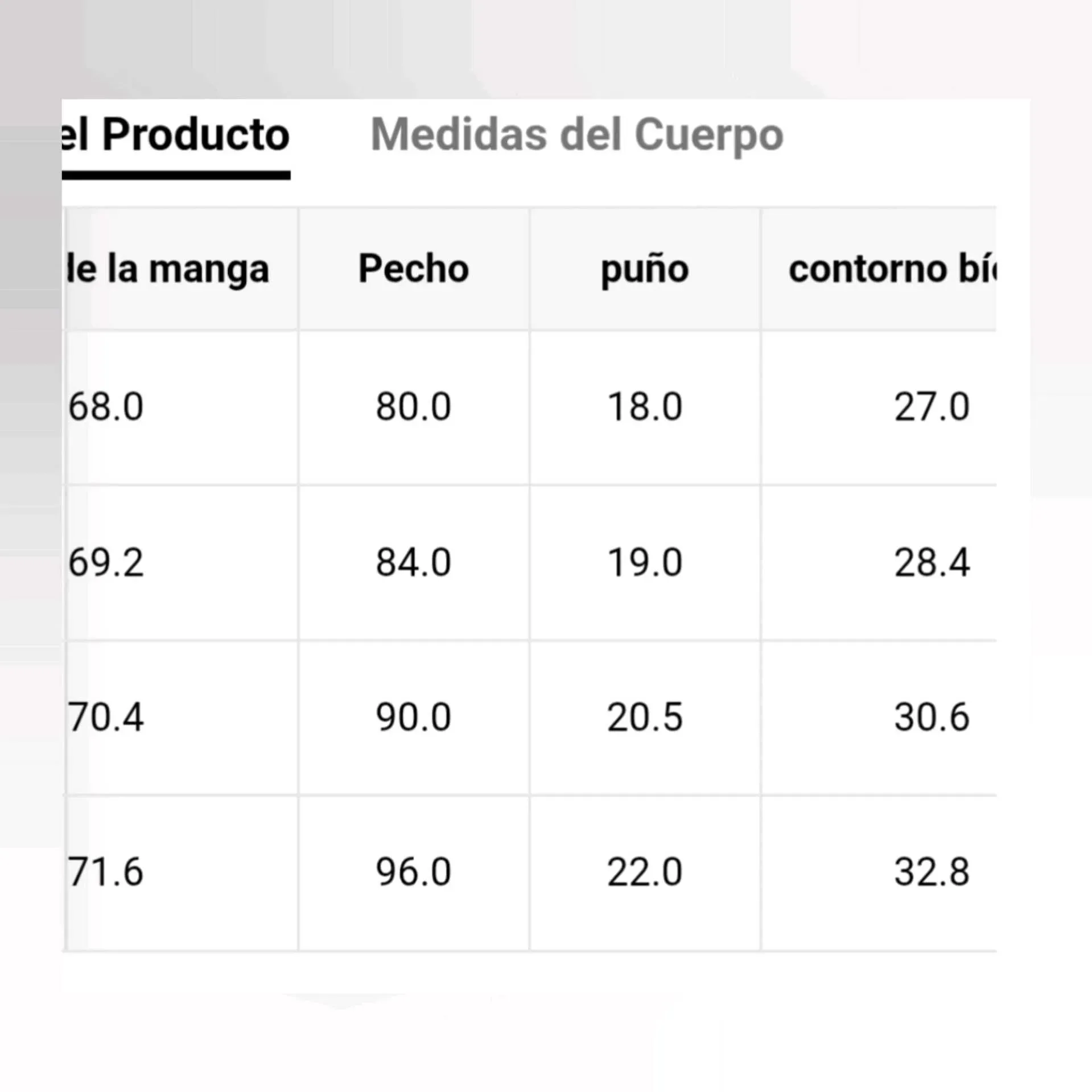Select the 19.0 cuff cell
Viewport: 1092px width, 1092px height.
(x=645, y=563)
